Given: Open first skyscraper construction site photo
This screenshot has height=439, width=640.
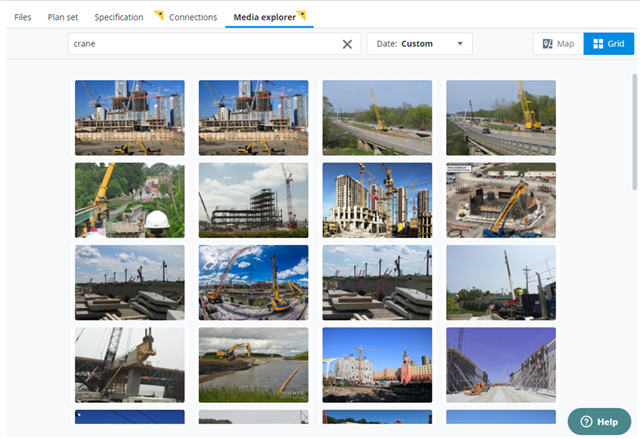Looking at the screenshot, I should [130, 118].
